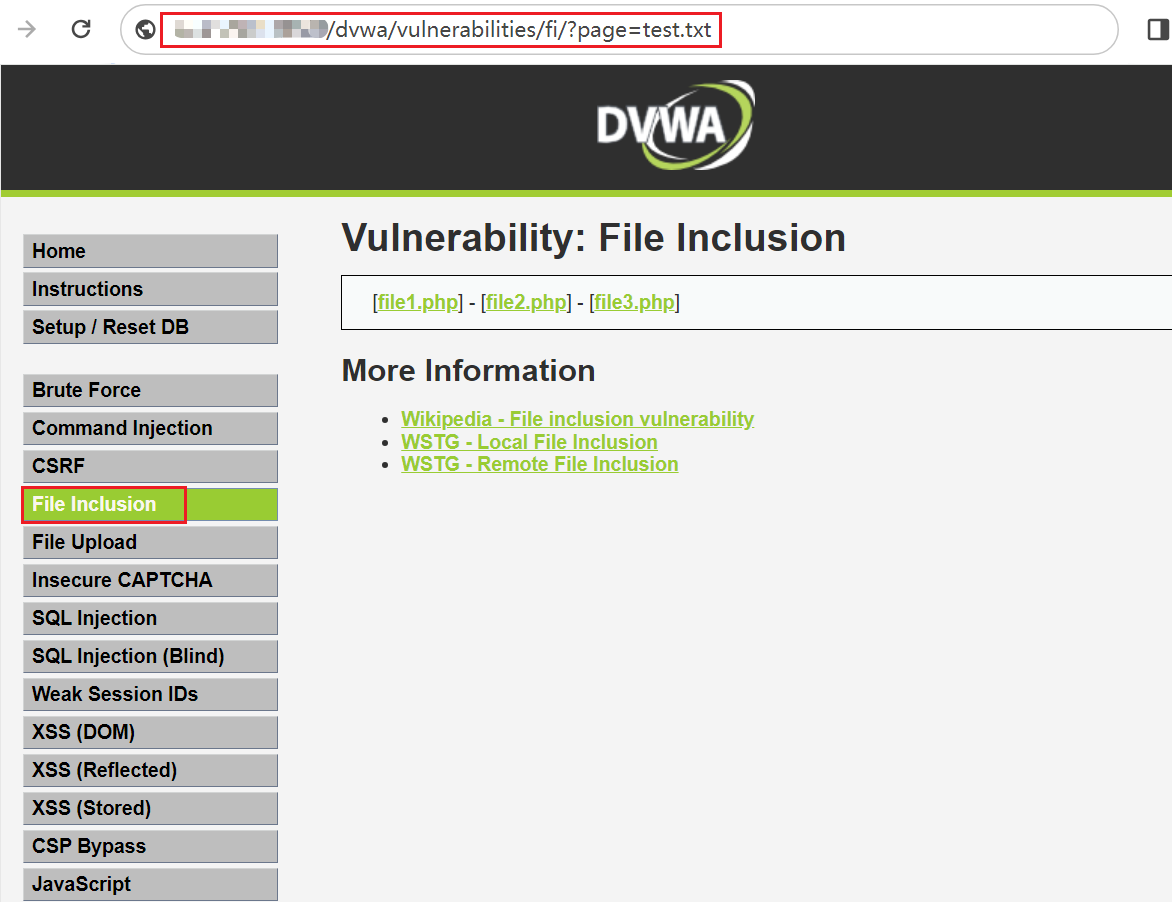Click the DVWA logo

tap(676, 125)
